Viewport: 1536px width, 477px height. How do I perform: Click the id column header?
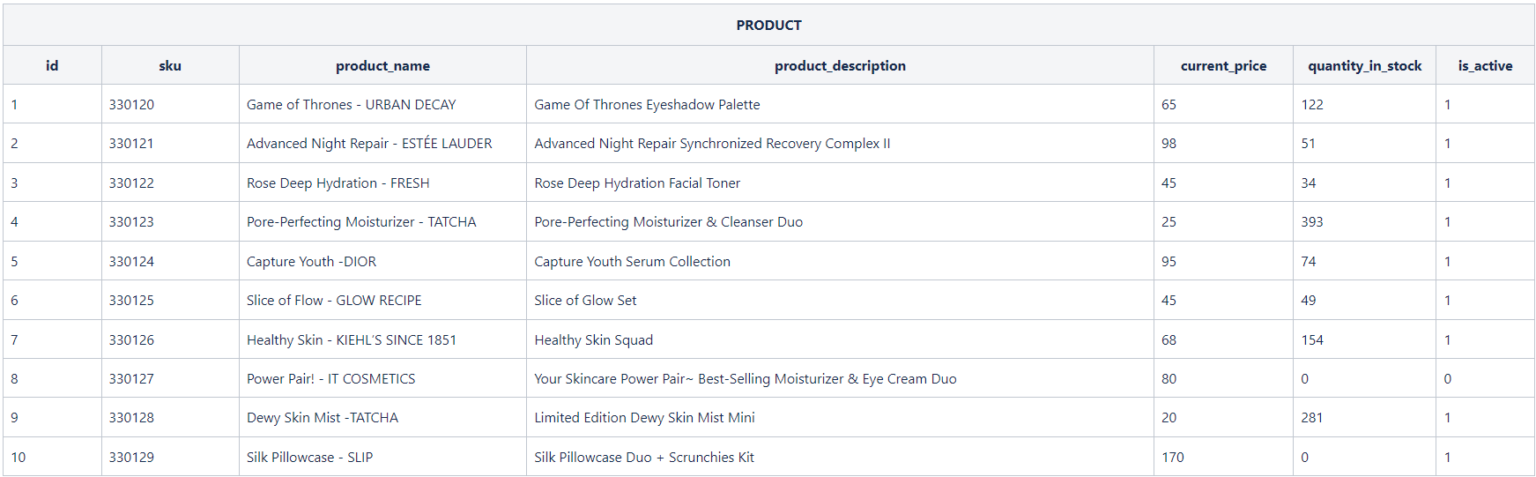pyautogui.click(x=52, y=66)
